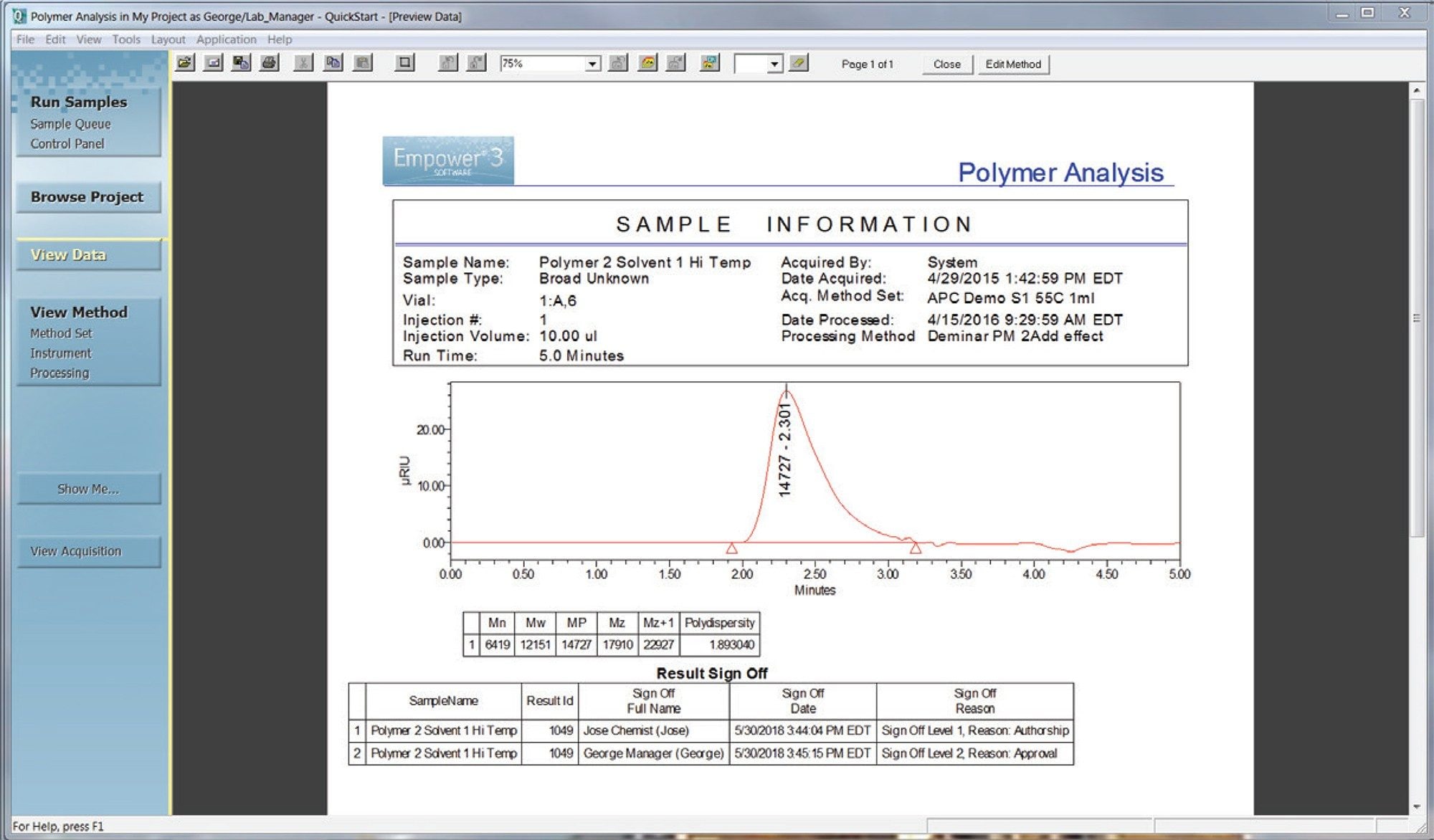Click the Show Me... sidebar button
Image resolution: width=1434 pixels, height=840 pixels.
pyautogui.click(x=88, y=489)
